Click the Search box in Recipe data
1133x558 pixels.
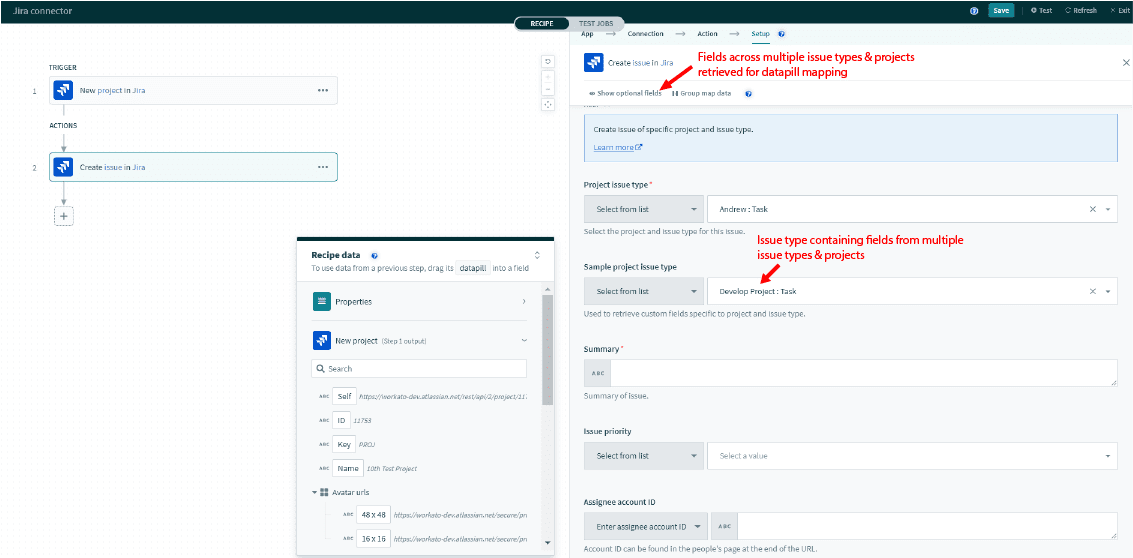(x=419, y=369)
